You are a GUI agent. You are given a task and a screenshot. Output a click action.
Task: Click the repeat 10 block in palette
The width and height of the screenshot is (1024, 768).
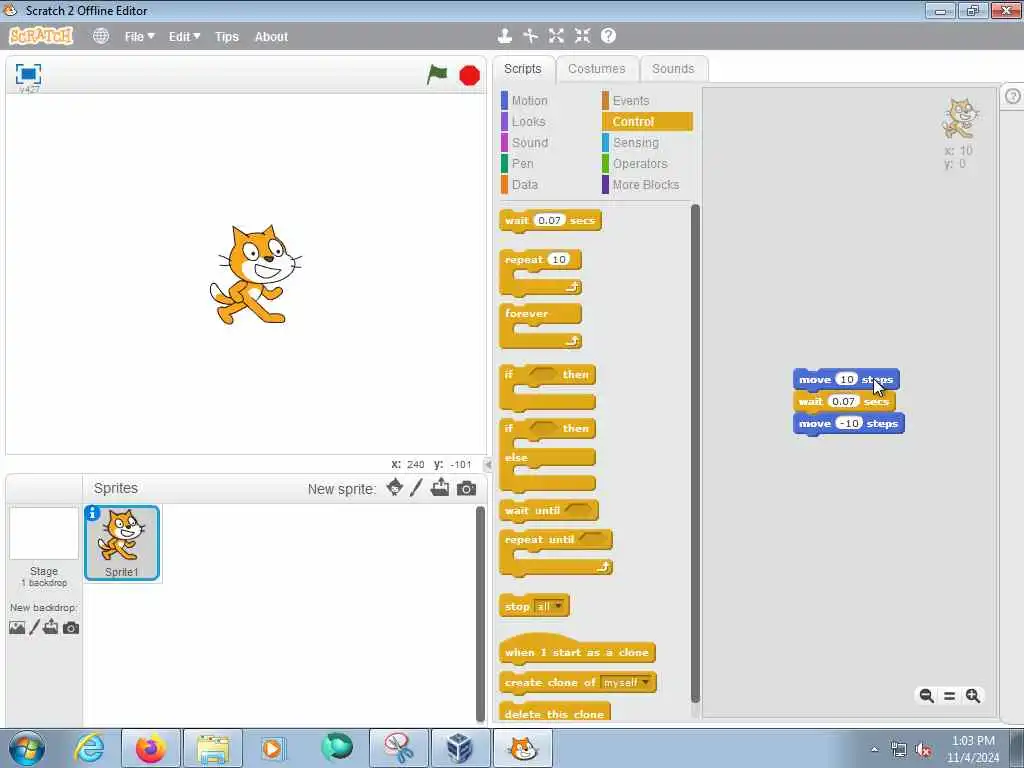click(x=523, y=260)
